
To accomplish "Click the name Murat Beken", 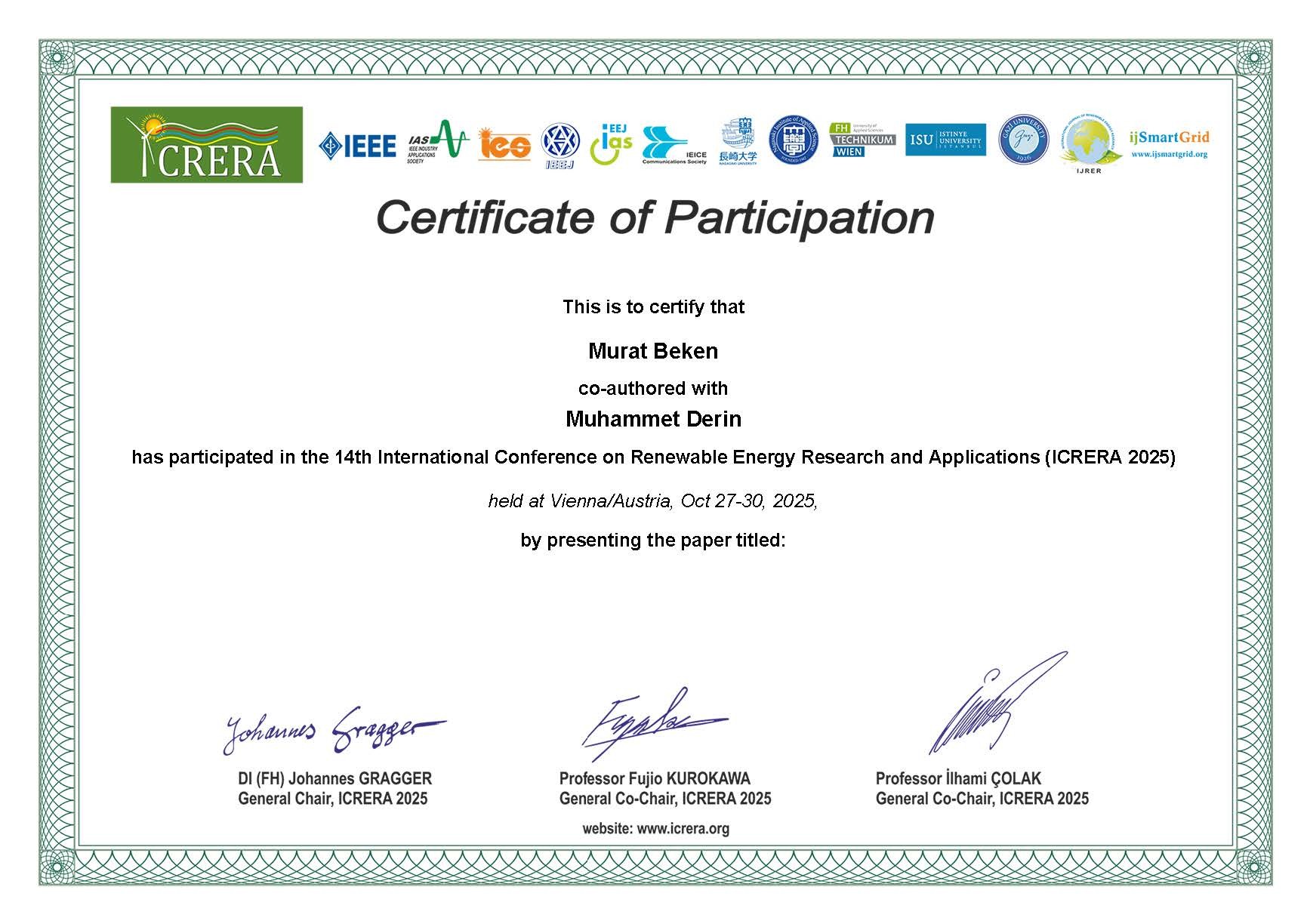I will click(x=653, y=351).
